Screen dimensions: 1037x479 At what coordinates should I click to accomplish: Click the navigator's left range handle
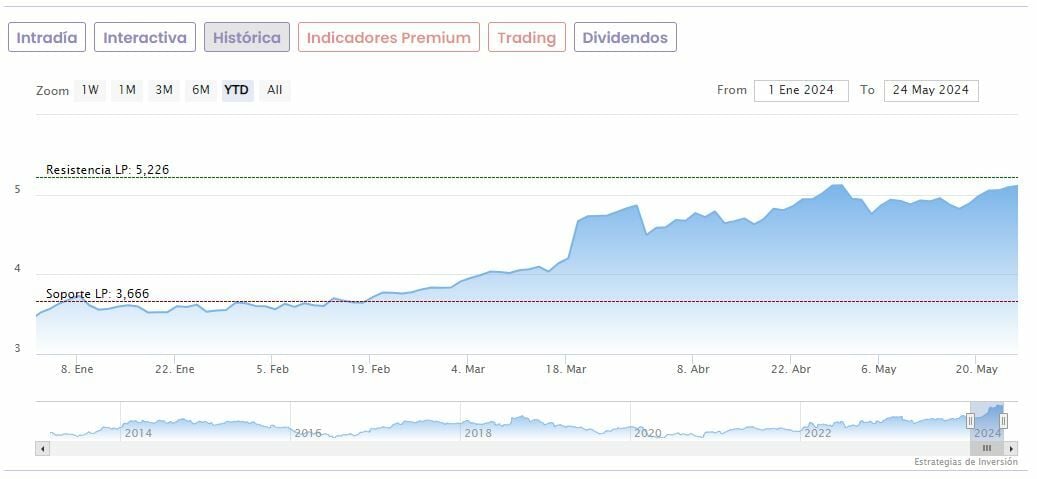[970, 421]
